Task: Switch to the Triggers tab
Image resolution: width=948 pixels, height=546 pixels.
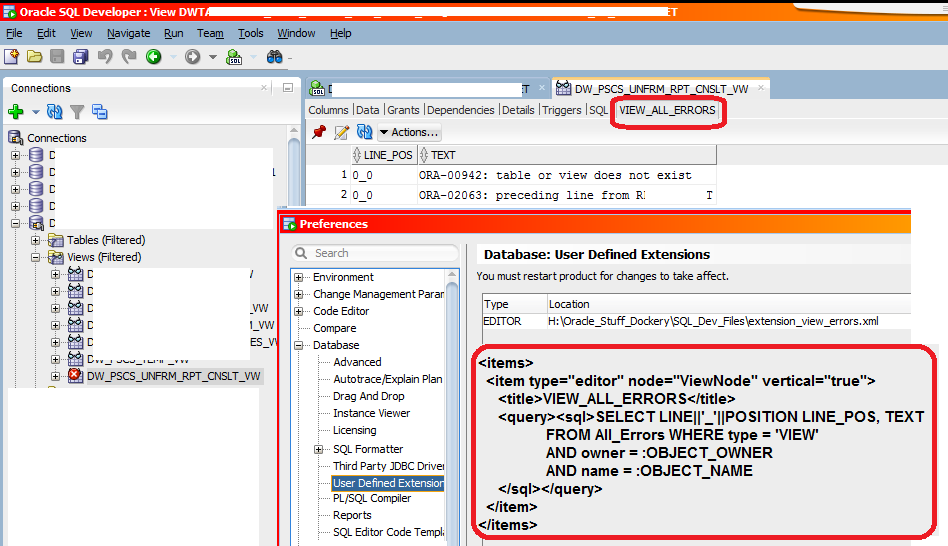Action: tap(562, 110)
